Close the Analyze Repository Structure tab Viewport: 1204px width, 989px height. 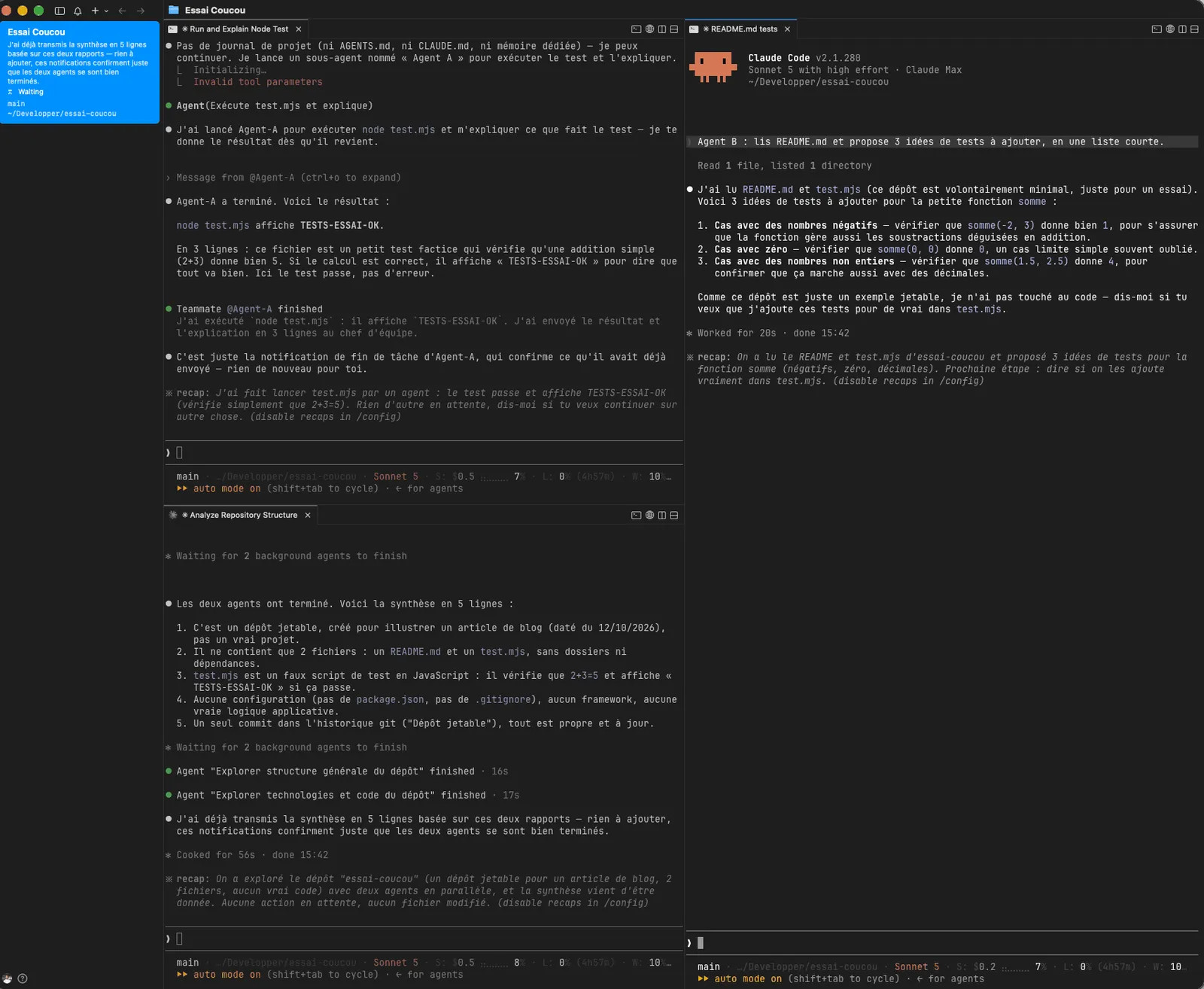308,516
